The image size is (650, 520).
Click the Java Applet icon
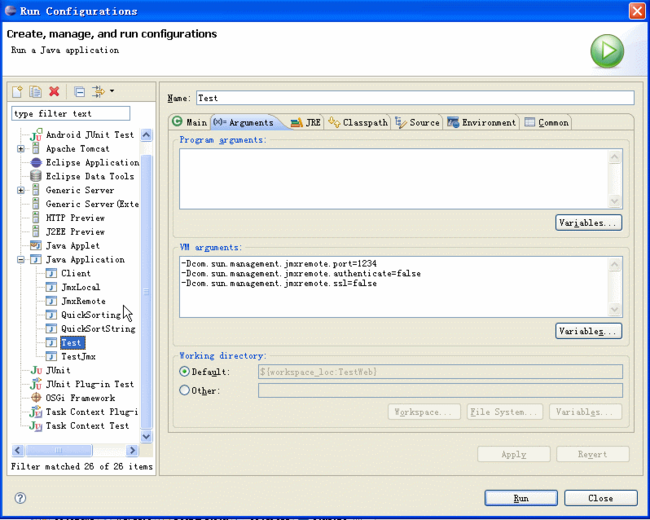pos(36,245)
